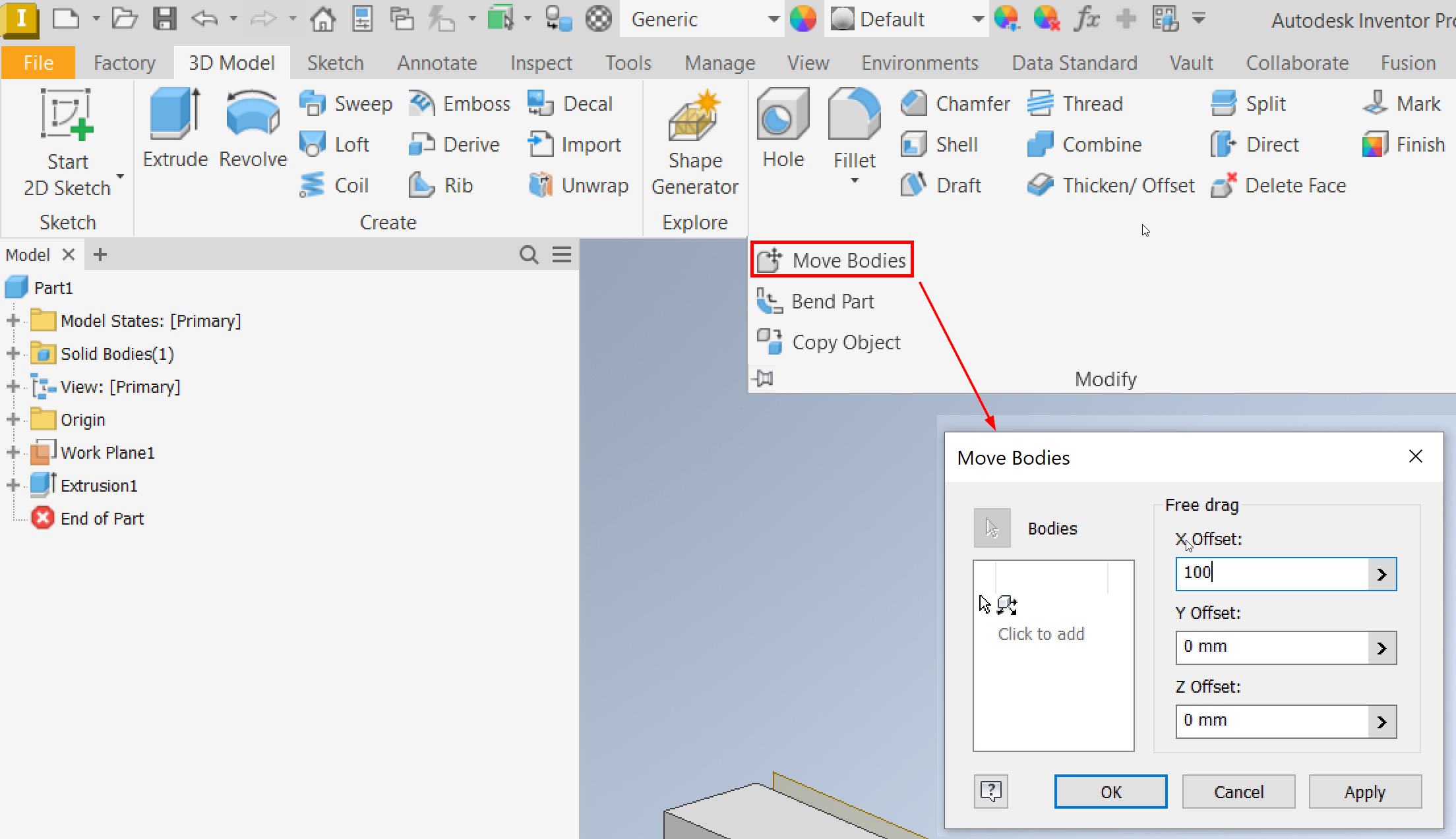Expand the Solid Bodies(1) tree node
This screenshot has width=1456, height=839.
[x=13, y=354]
